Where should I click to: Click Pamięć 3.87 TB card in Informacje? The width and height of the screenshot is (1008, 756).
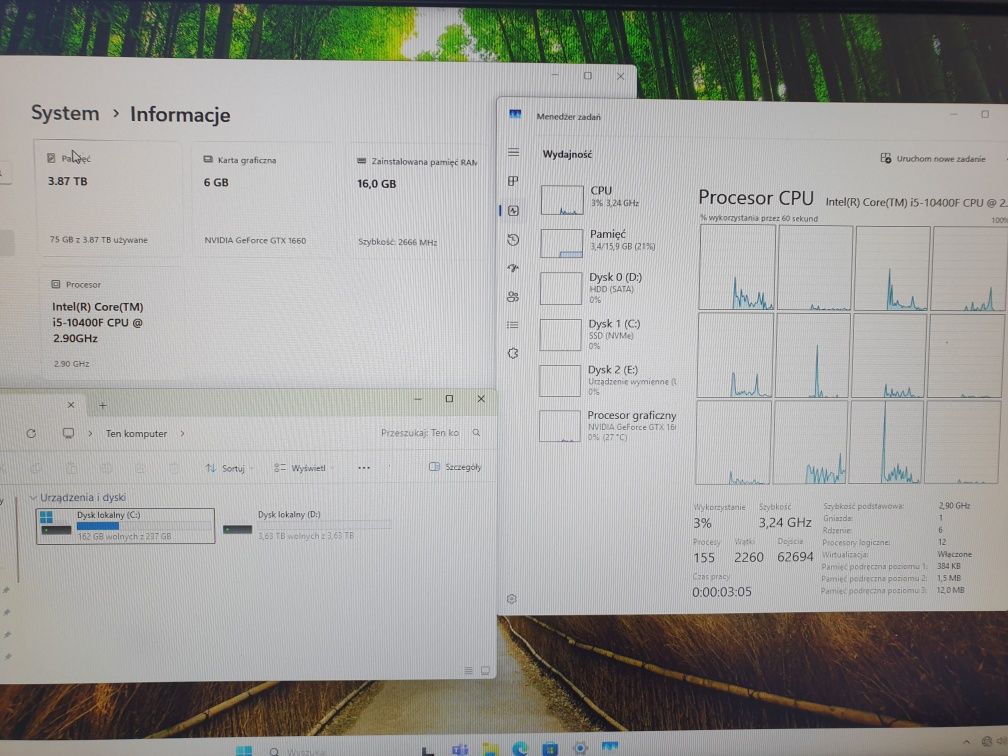click(107, 199)
